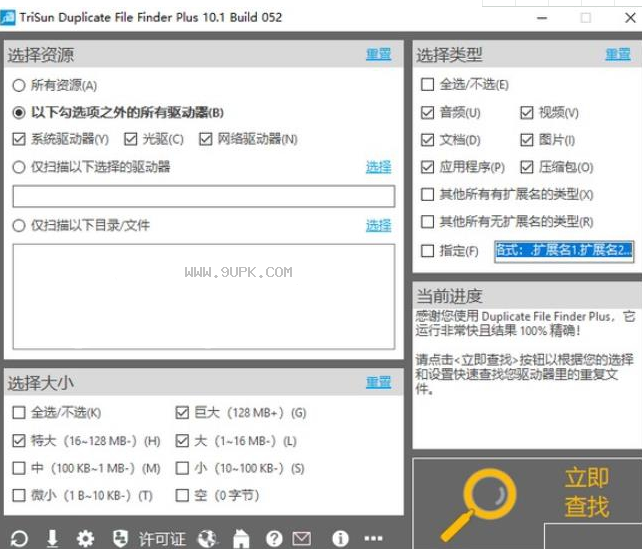Screen dimensions: 642x549
Task: Click 选择 link for directories/files
Action: point(378,226)
